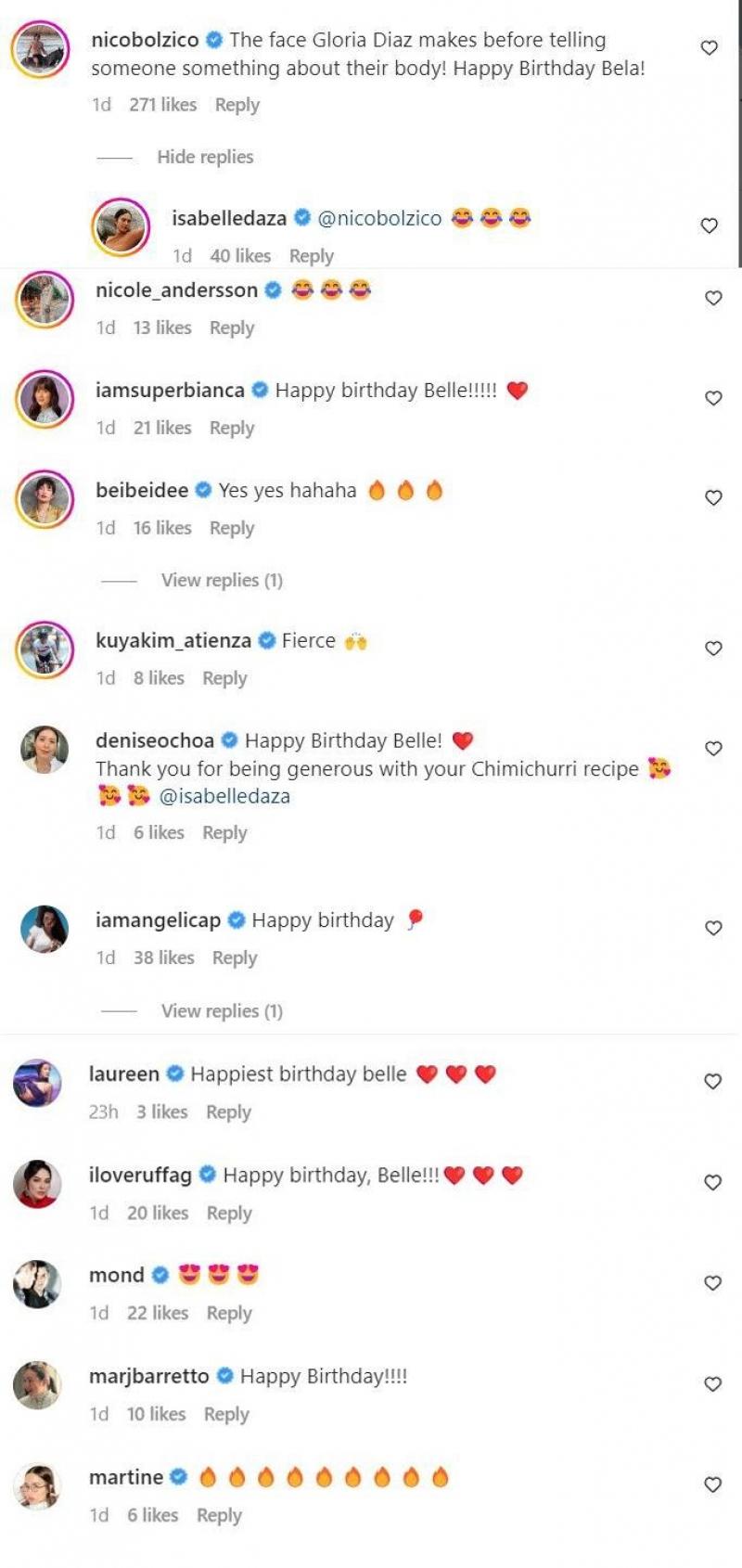The height and width of the screenshot is (1568, 742).
Task: View iamangelicap's profile photo
Action: [44, 929]
